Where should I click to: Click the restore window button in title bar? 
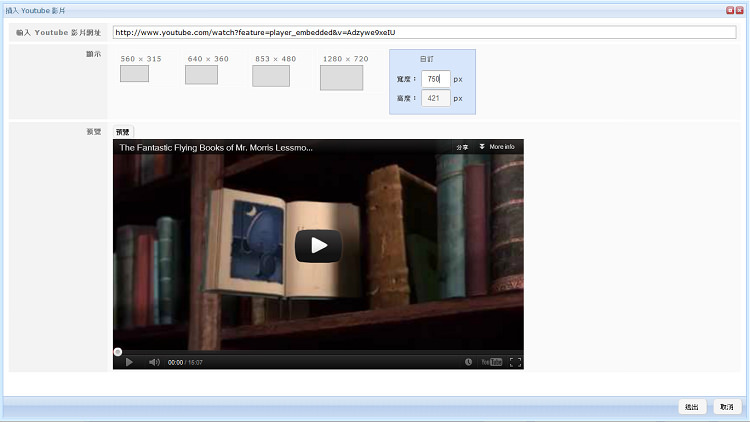(730, 10)
